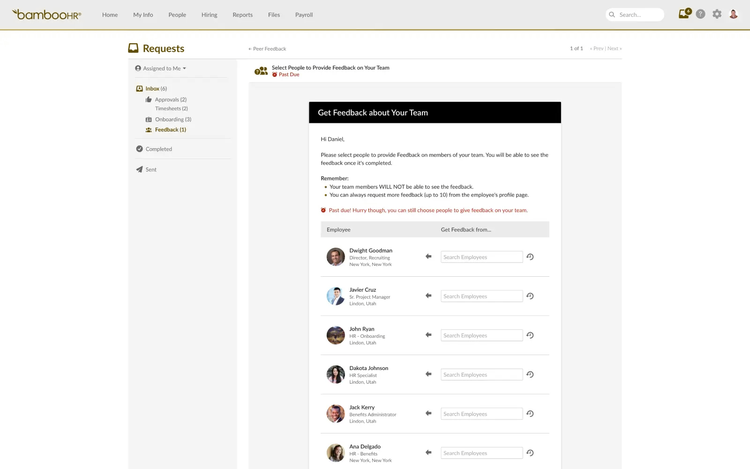Click the name 'Javier Cruz'
Viewport: 750px width, 469px height.
[x=363, y=289]
